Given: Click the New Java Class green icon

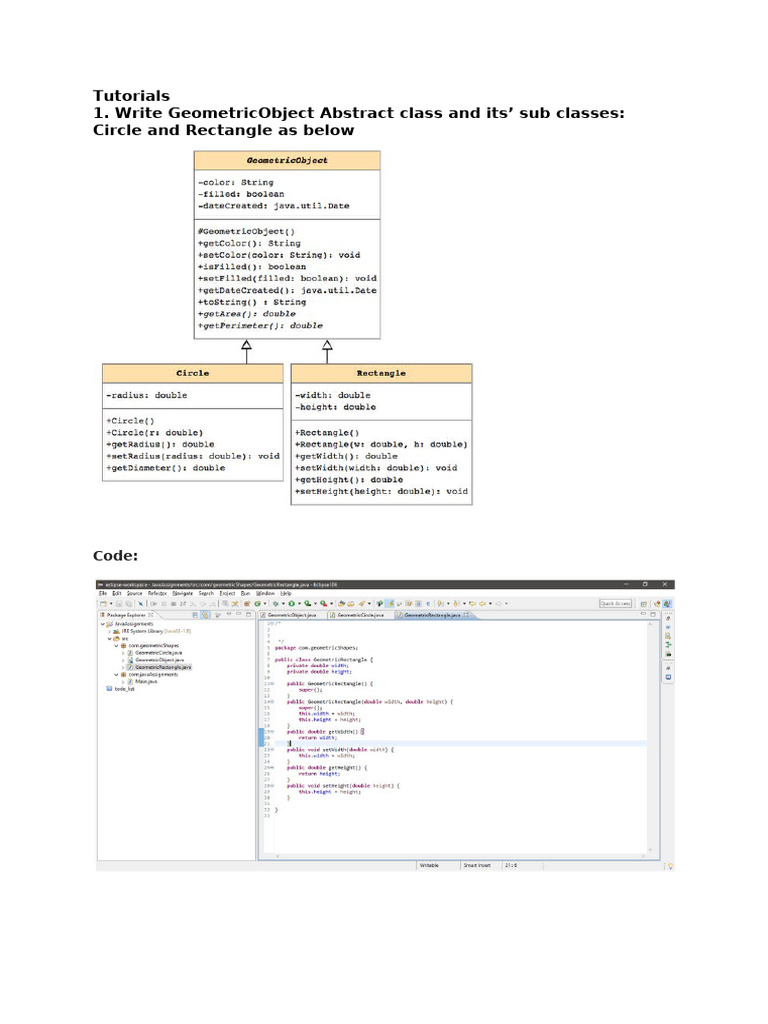Looking at the screenshot, I should [257, 603].
